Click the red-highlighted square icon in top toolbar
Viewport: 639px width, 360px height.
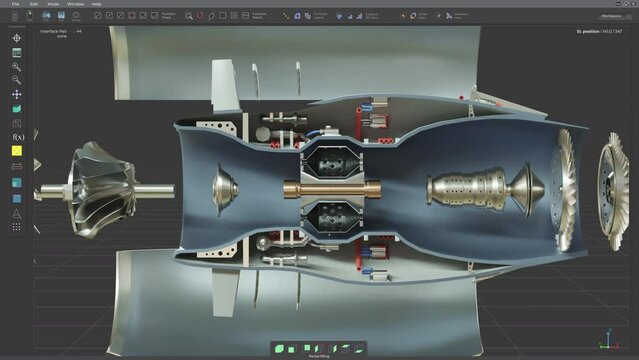click(x=132, y=15)
